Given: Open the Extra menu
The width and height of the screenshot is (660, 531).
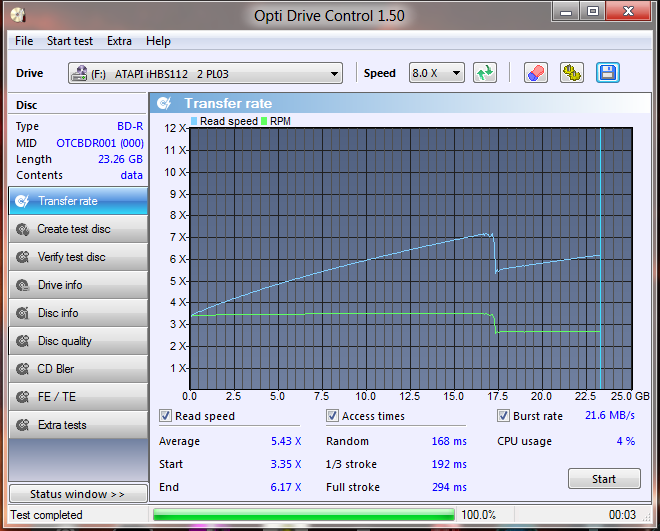Looking at the screenshot, I should [119, 41].
